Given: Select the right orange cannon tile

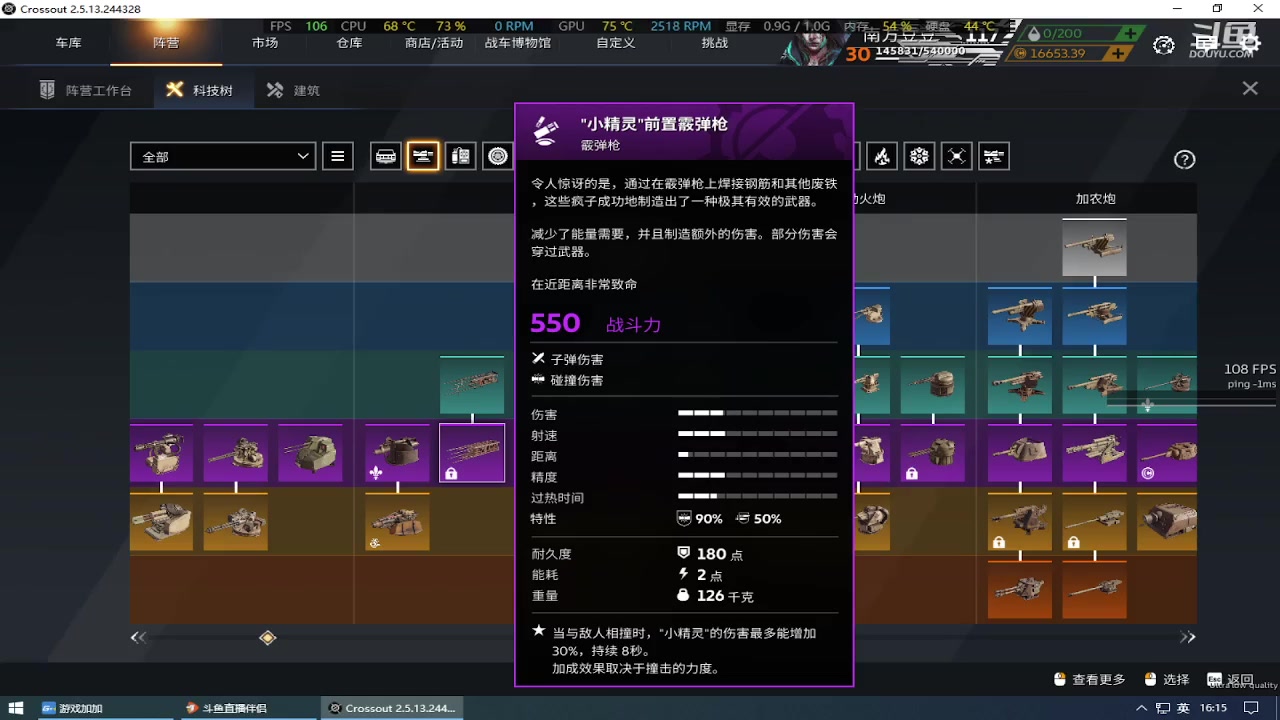Looking at the screenshot, I should [1095, 589].
